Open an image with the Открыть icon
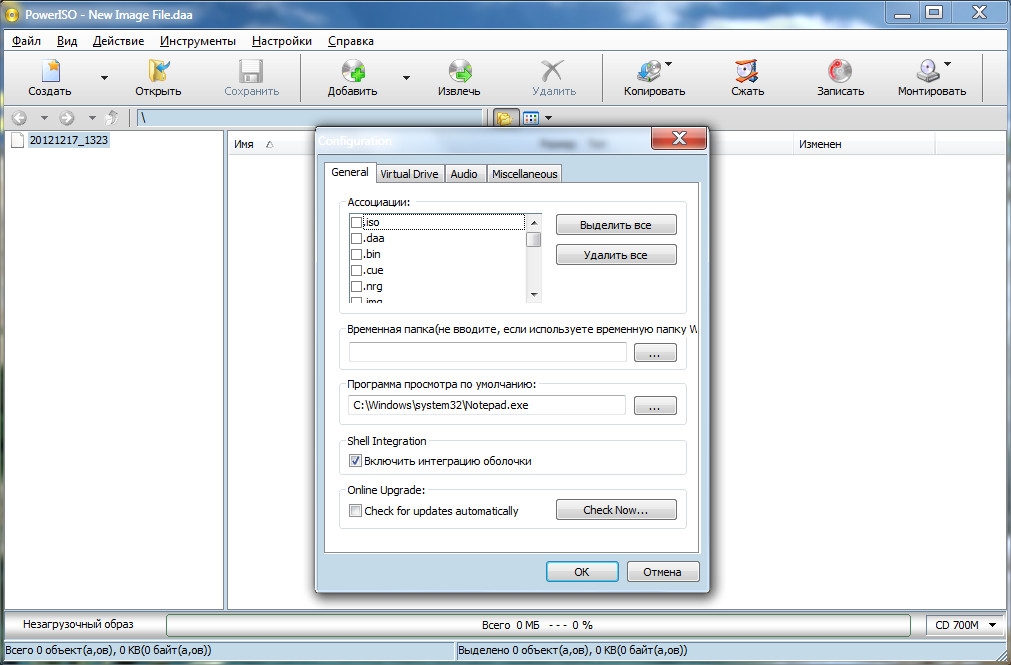 pos(159,70)
